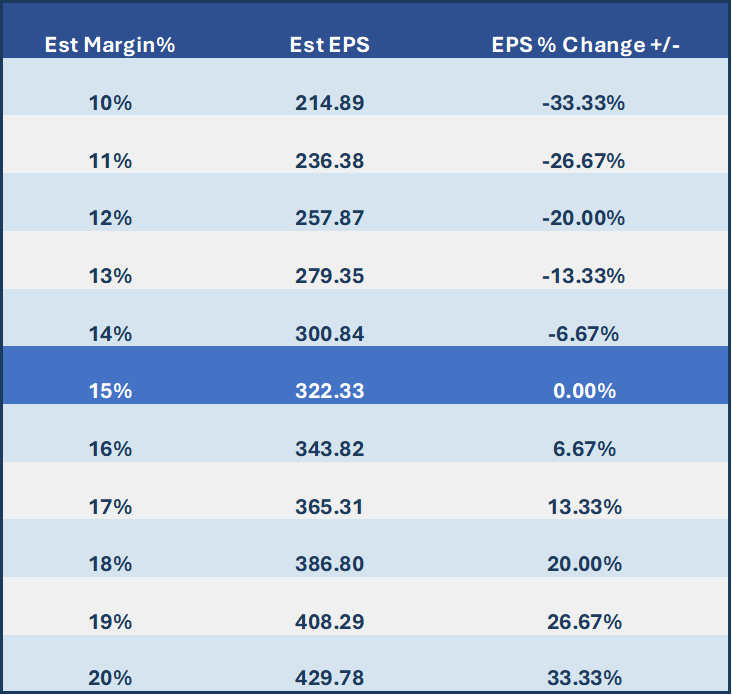
Task: Select the 17% margin cell
Action: (109, 507)
